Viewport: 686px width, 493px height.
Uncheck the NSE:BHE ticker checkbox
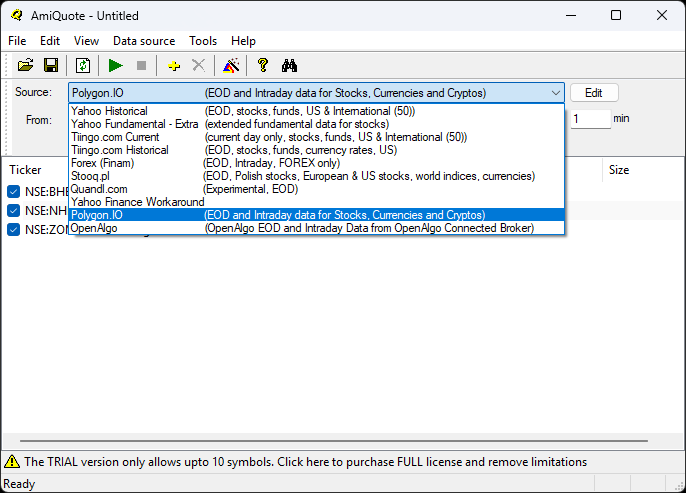click(x=14, y=192)
